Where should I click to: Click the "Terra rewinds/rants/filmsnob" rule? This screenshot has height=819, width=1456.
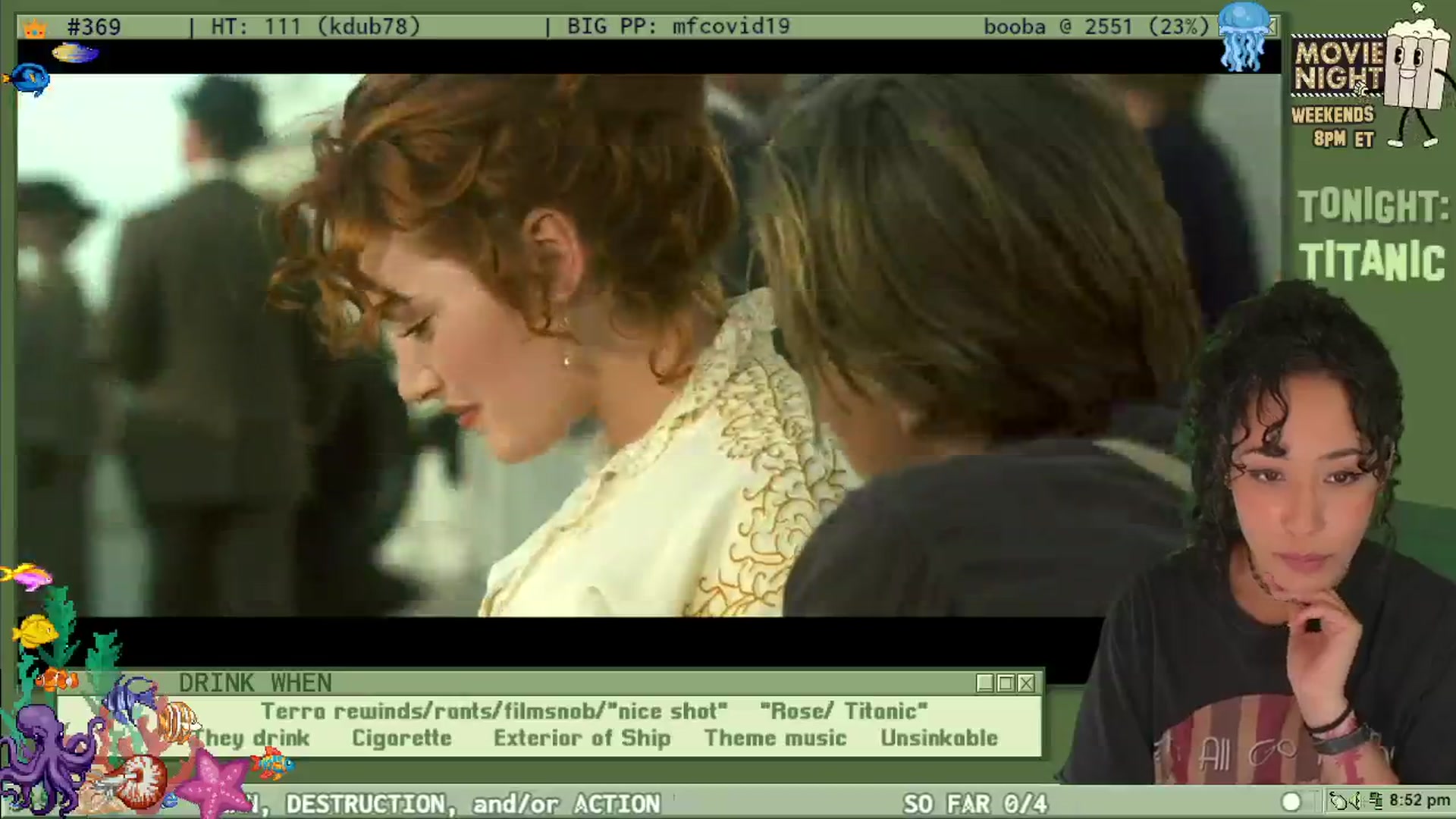coord(494,711)
